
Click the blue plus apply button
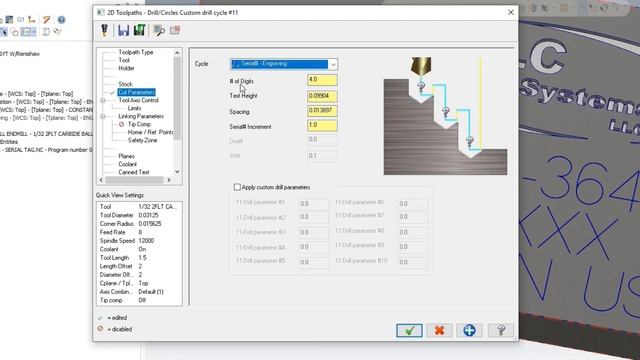pyautogui.click(x=469, y=330)
